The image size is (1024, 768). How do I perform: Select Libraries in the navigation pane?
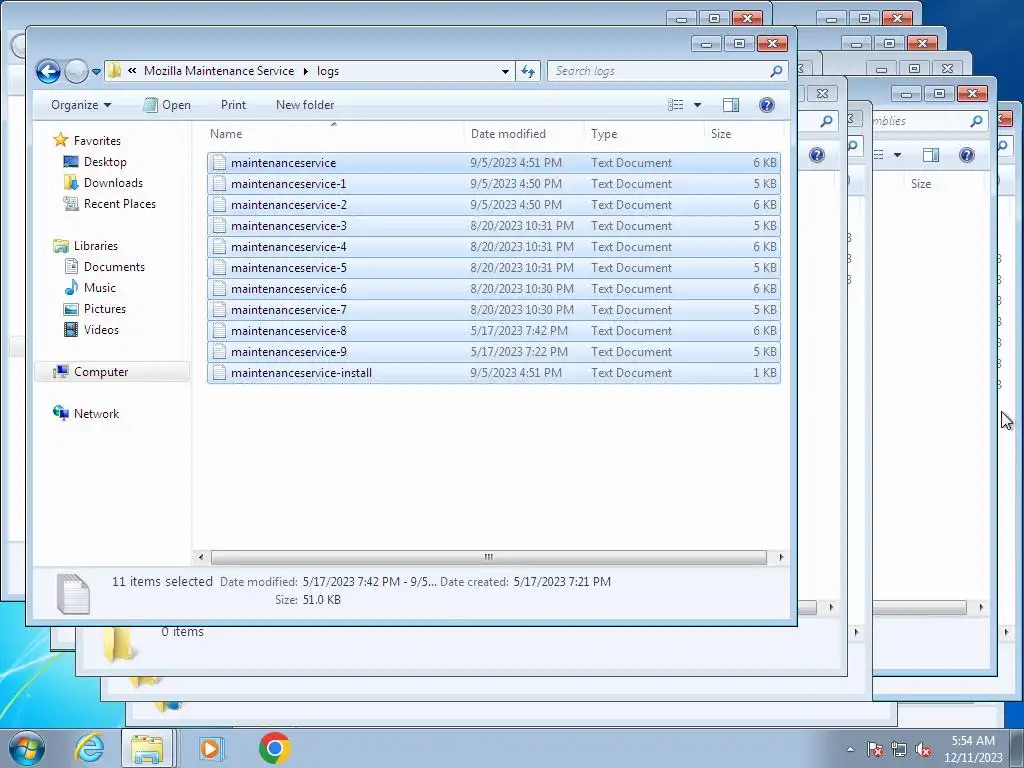coord(95,246)
